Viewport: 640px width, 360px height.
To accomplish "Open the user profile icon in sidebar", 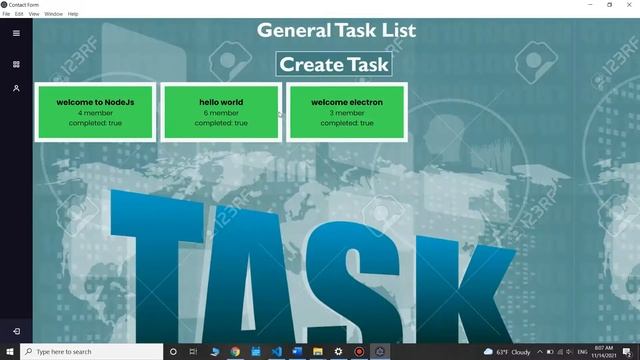I will coord(16,88).
